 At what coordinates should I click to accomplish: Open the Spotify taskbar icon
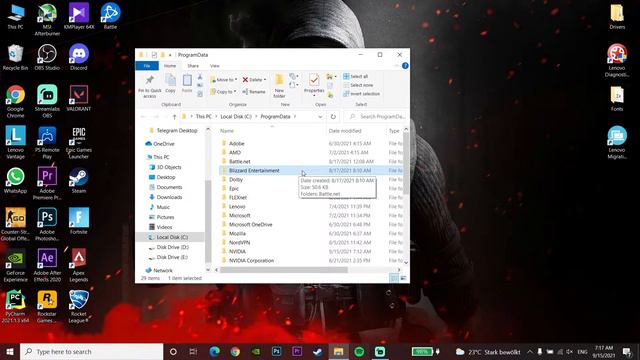(x=359, y=351)
